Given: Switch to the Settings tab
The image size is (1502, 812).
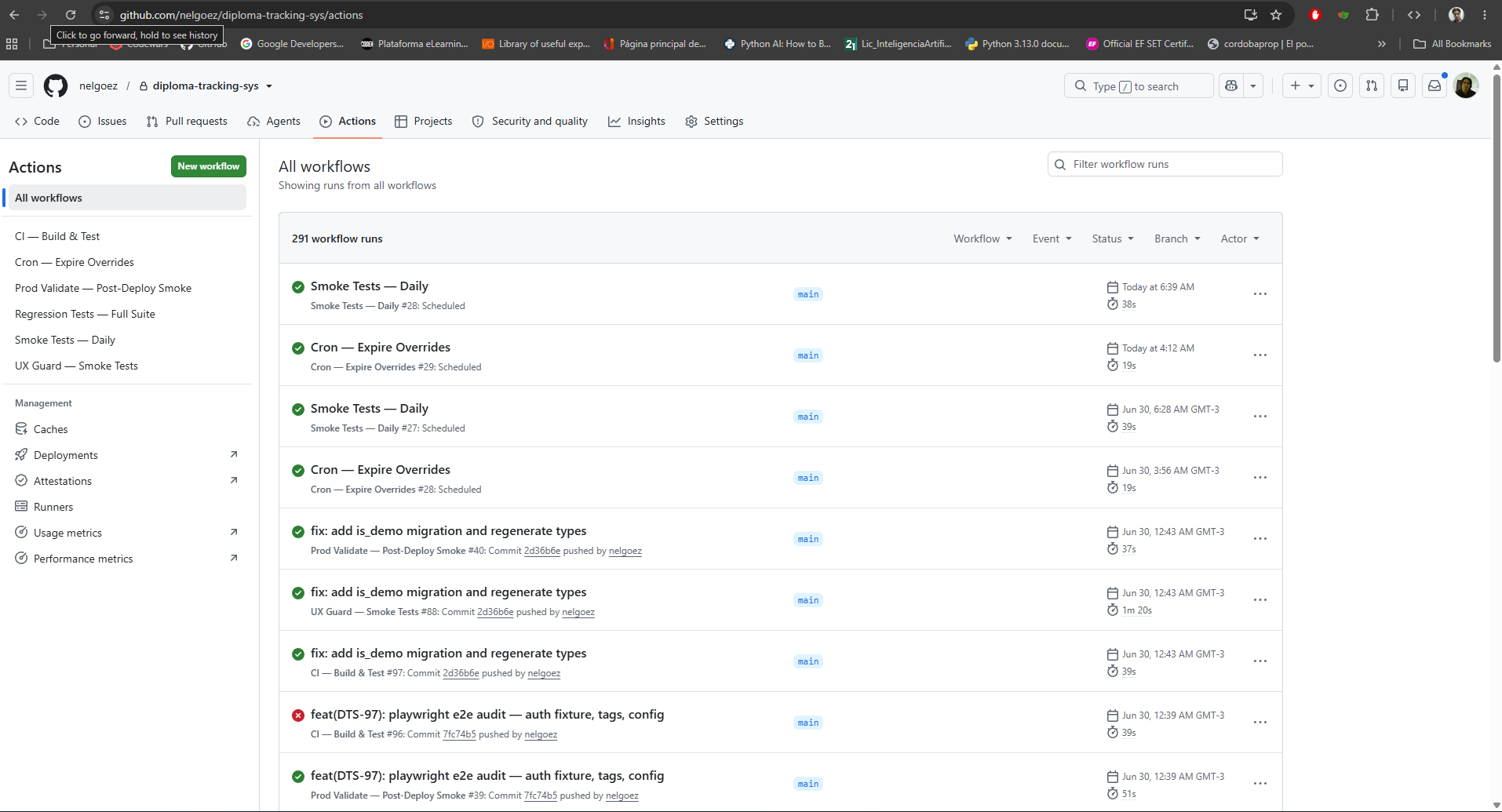Looking at the screenshot, I should [x=714, y=121].
